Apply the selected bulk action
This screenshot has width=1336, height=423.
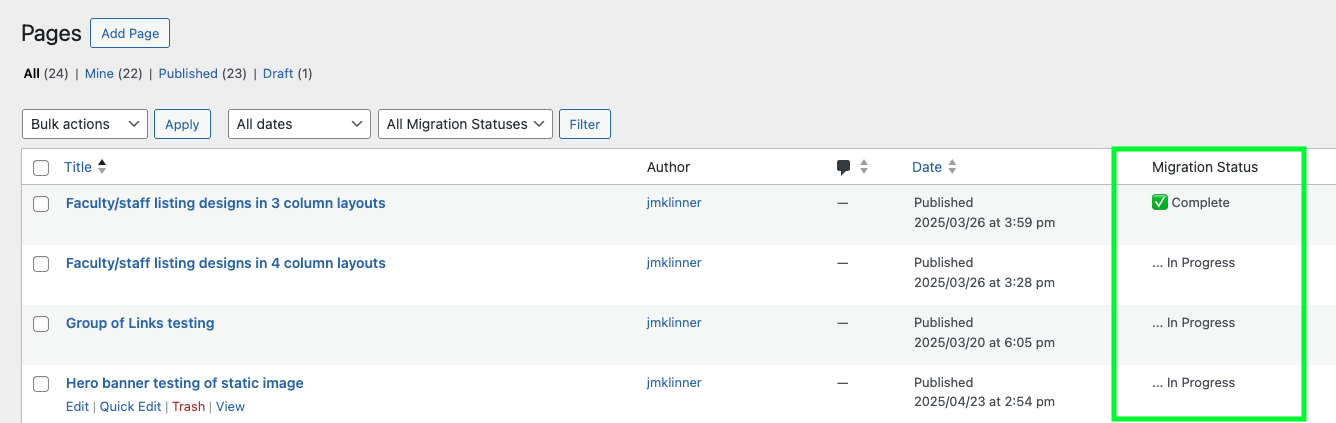[x=182, y=124]
